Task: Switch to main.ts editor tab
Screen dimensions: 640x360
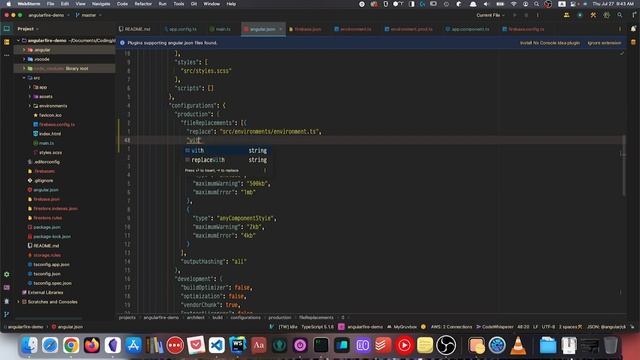Action: click(220, 29)
